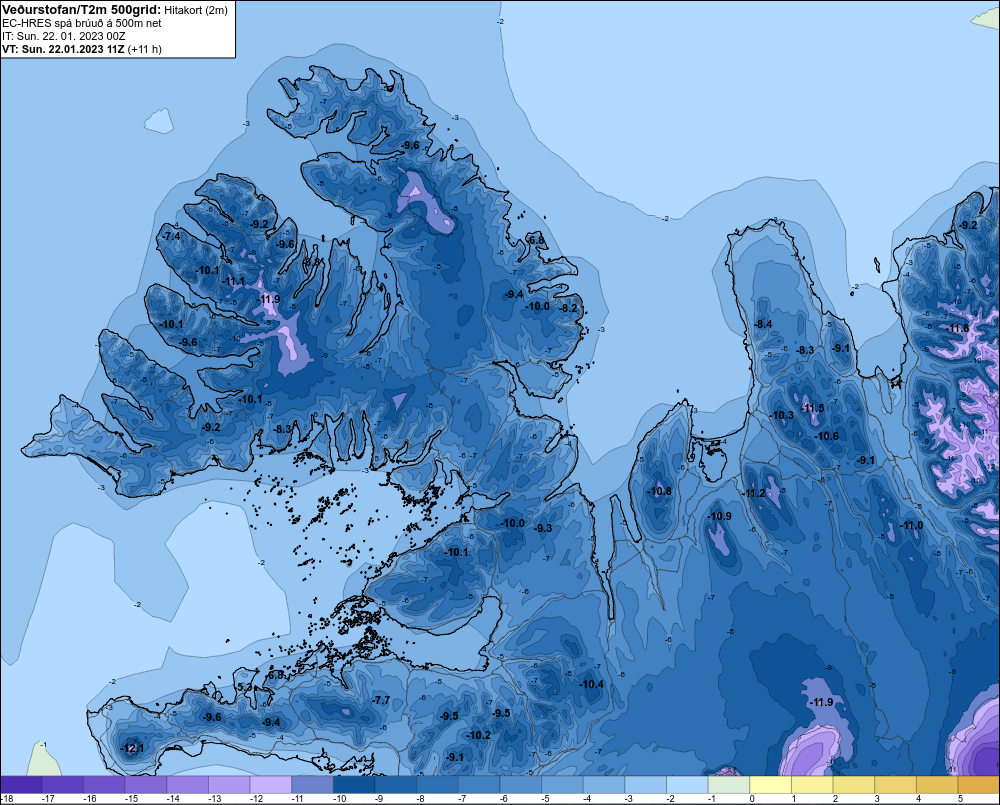1000x805 pixels.
Task: Select the legend swatch between -15 and -14
Action: 146,785
